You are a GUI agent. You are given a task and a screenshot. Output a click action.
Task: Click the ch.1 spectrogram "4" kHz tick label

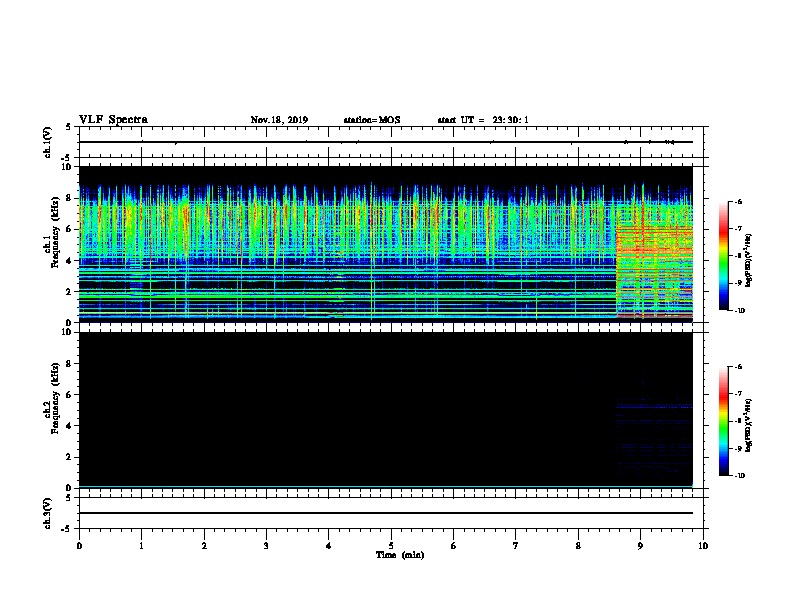tap(70, 261)
